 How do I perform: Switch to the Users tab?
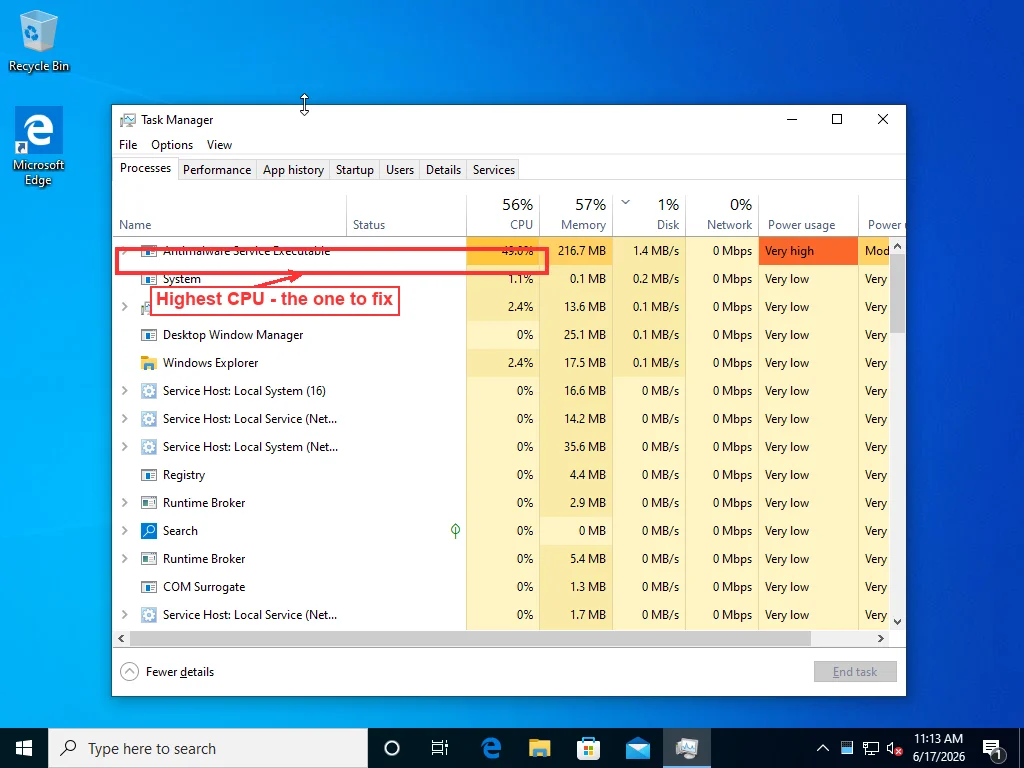400,170
